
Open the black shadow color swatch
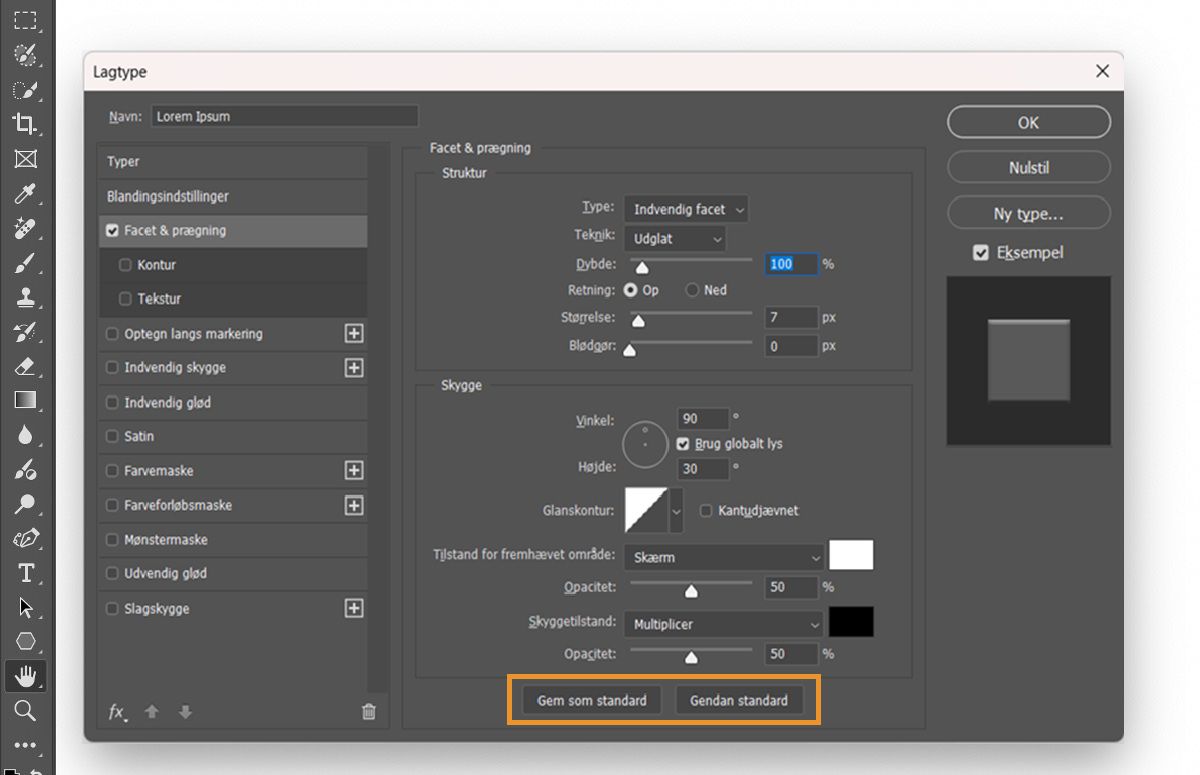pos(851,621)
